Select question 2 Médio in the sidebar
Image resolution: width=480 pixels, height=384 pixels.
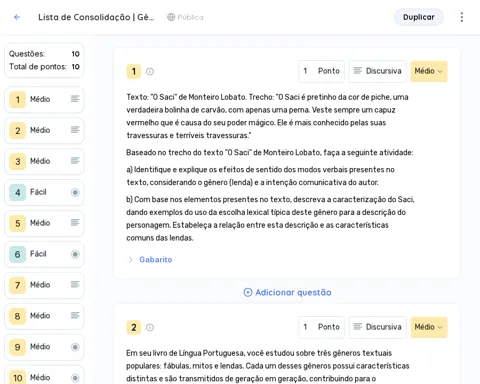click(44, 130)
